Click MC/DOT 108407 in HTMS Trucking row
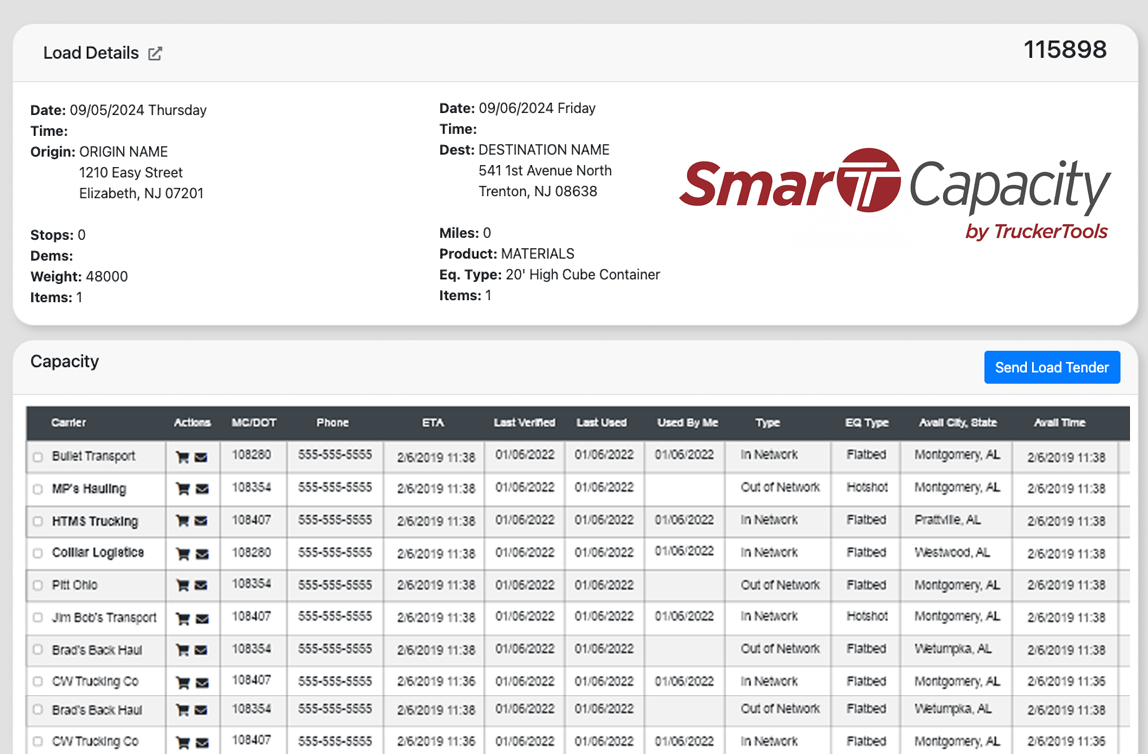 coord(251,520)
